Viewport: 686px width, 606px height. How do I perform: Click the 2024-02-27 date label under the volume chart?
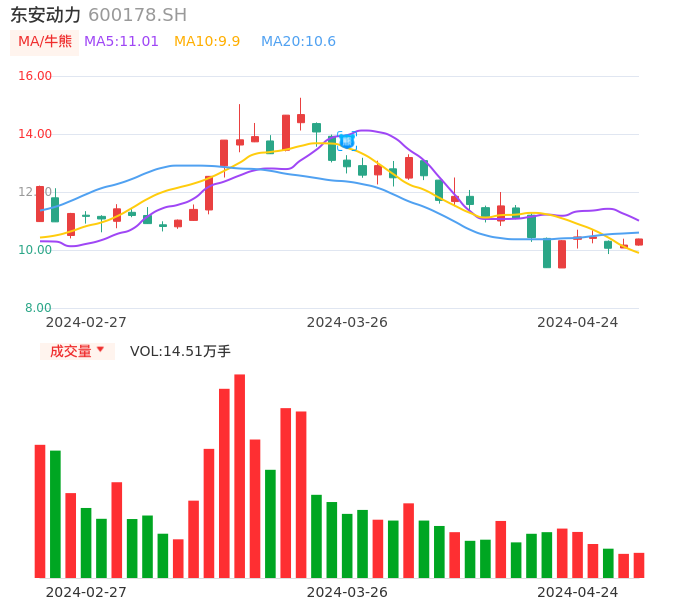click(86, 592)
